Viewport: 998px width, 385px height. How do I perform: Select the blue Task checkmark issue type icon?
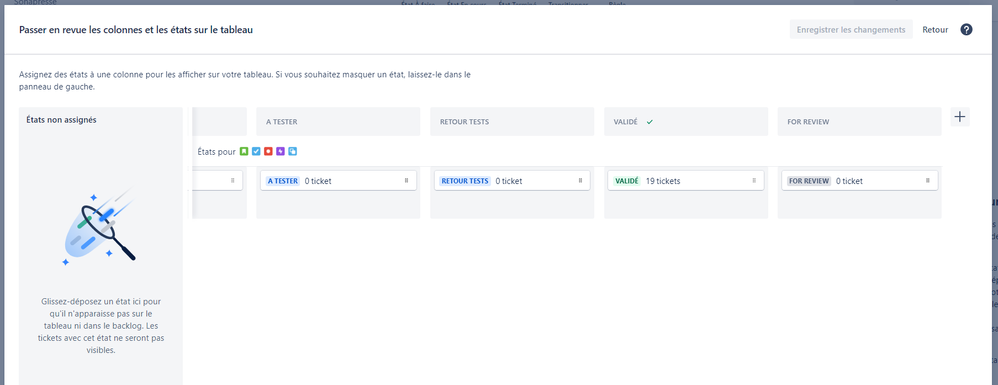pos(256,152)
